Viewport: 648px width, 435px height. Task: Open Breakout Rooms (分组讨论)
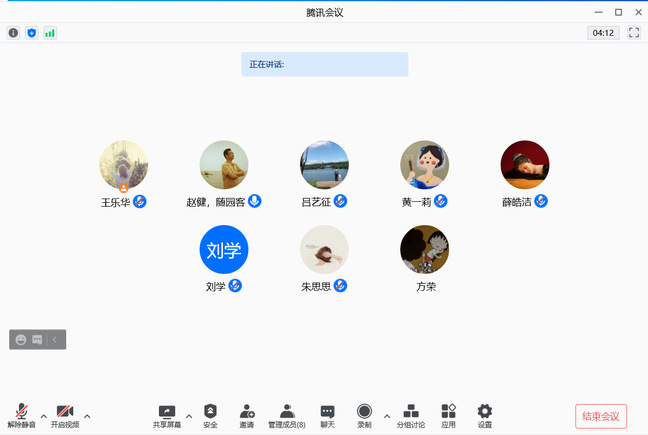410,415
